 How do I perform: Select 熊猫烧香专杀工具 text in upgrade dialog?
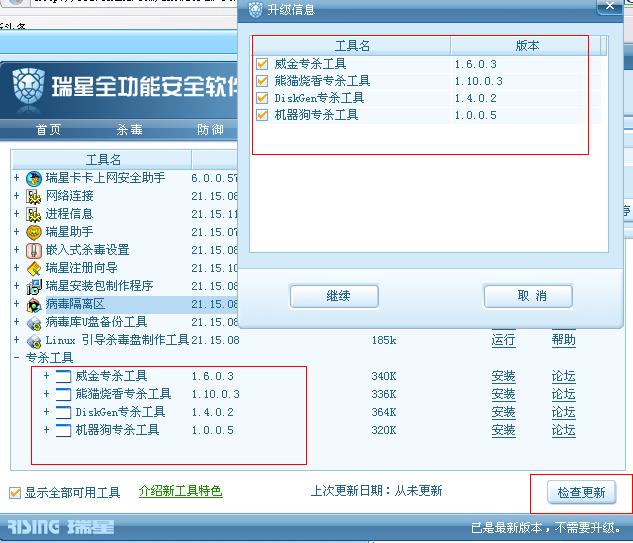pyautogui.click(x=322, y=81)
